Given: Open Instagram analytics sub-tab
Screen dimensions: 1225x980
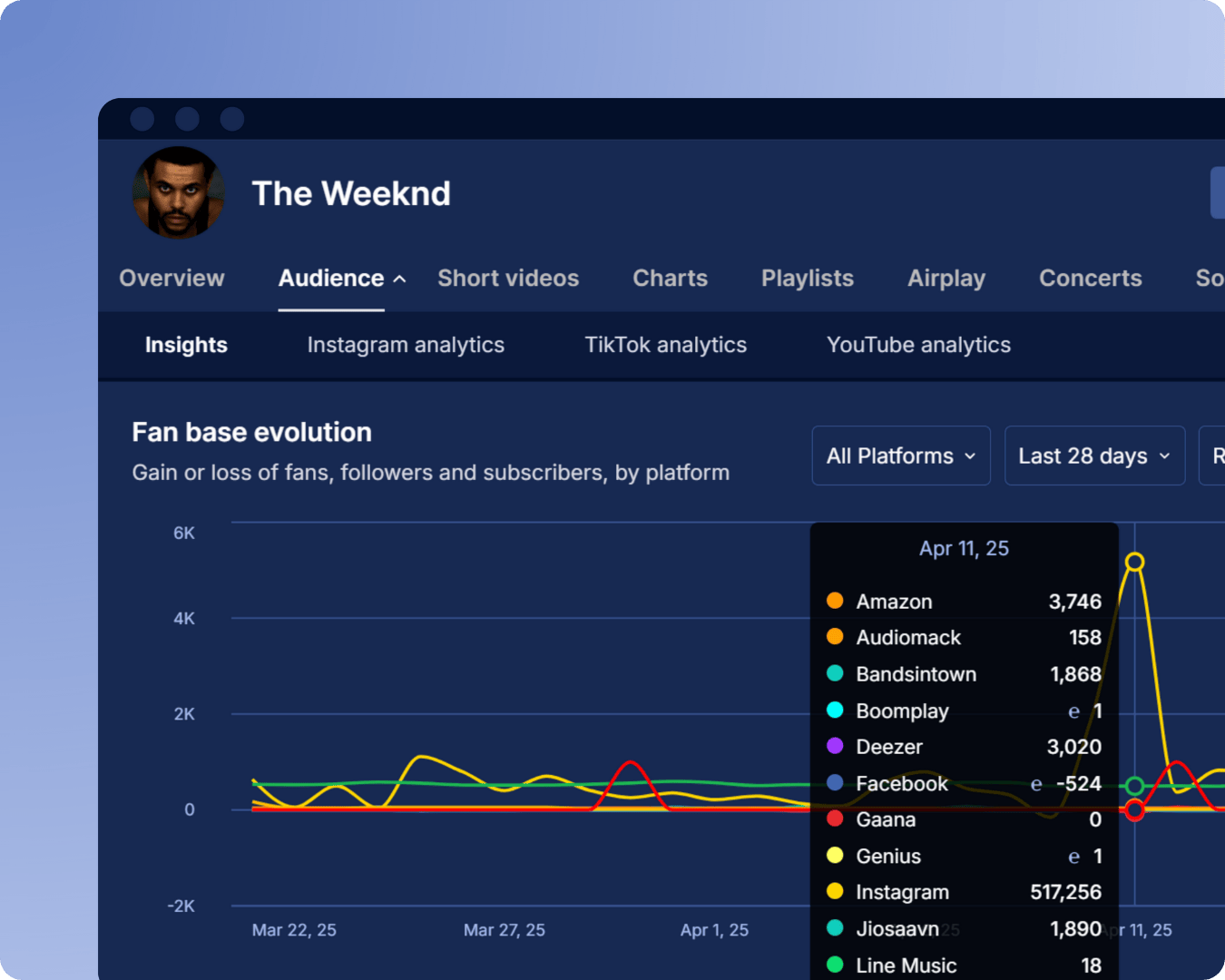Looking at the screenshot, I should [x=406, y=345].
